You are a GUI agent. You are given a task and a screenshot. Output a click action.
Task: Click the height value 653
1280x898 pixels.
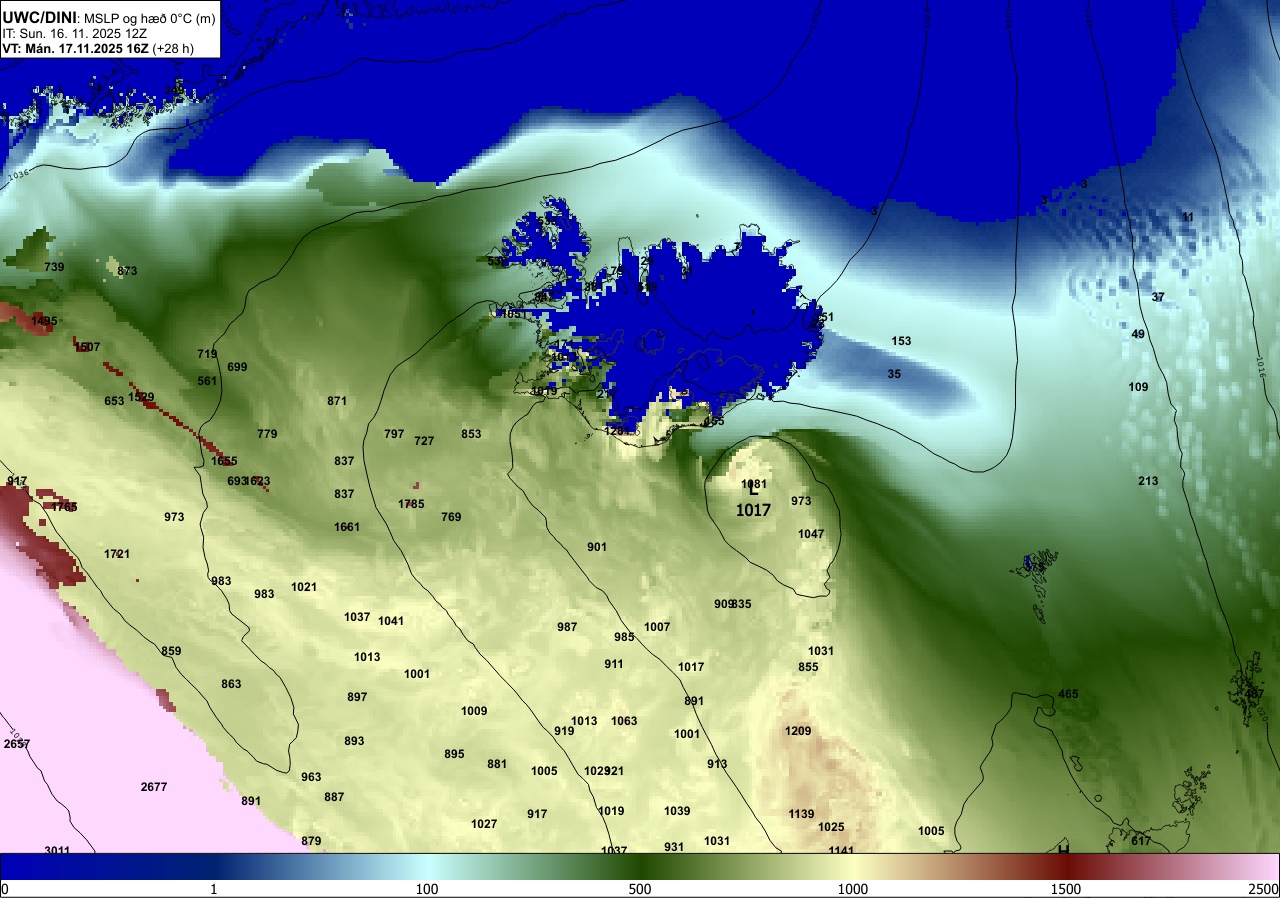coord(114,401)
